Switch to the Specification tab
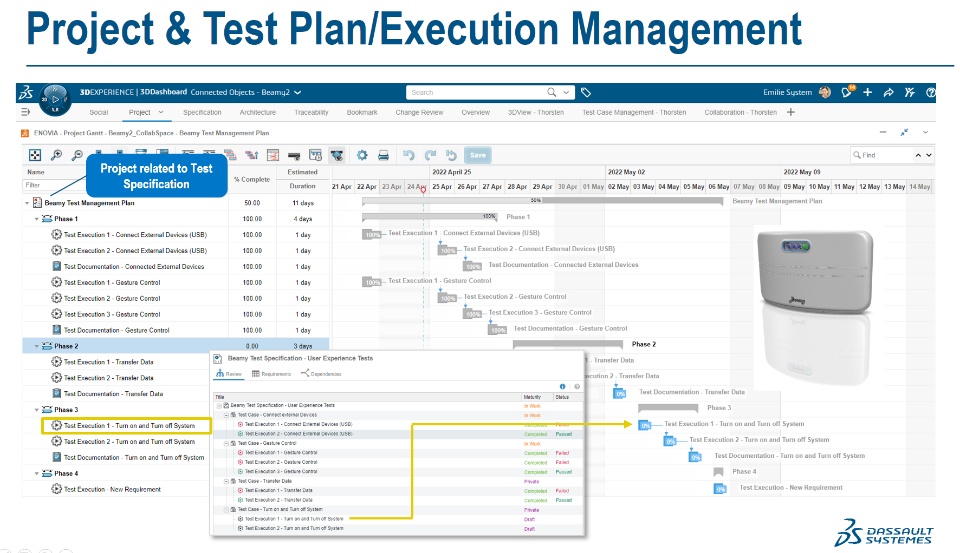This screenshot has width=960, height=553. [x=202, y=112]
